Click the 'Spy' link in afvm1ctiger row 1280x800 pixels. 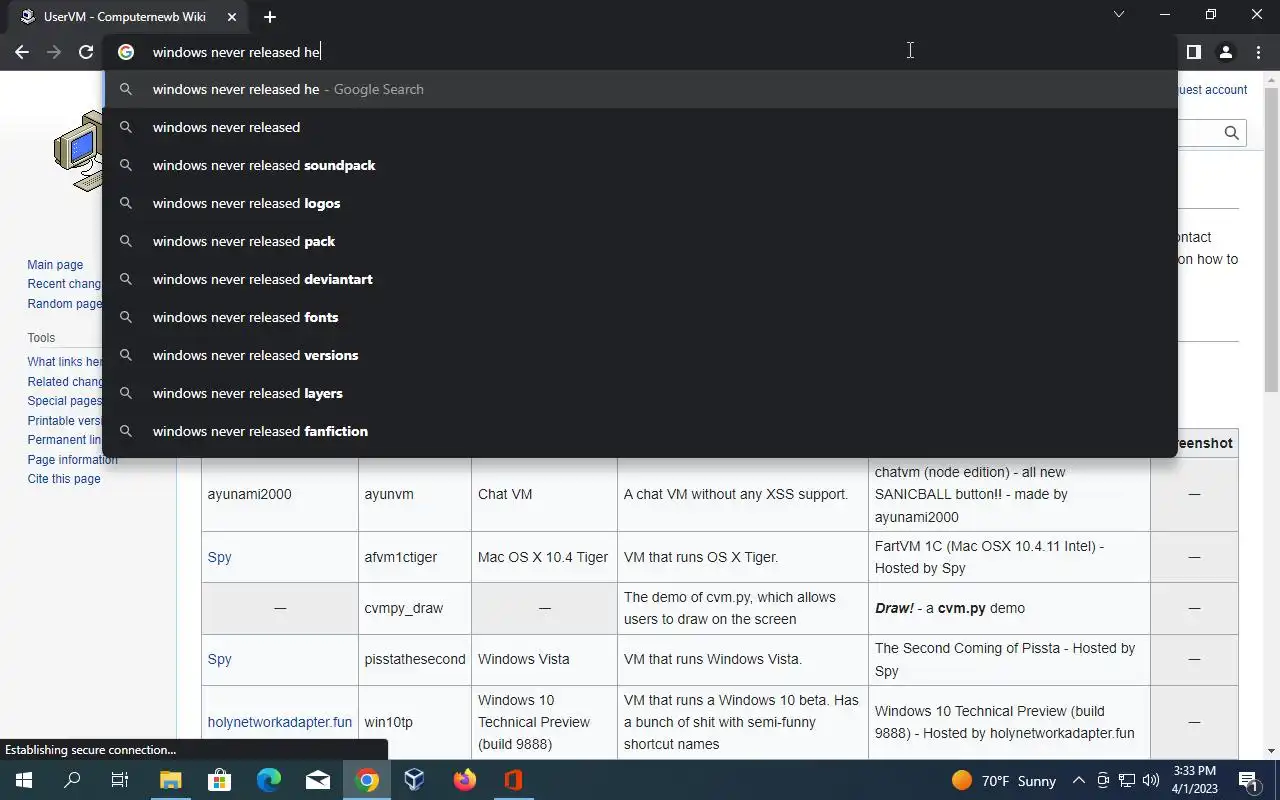(x=219, y=557)
